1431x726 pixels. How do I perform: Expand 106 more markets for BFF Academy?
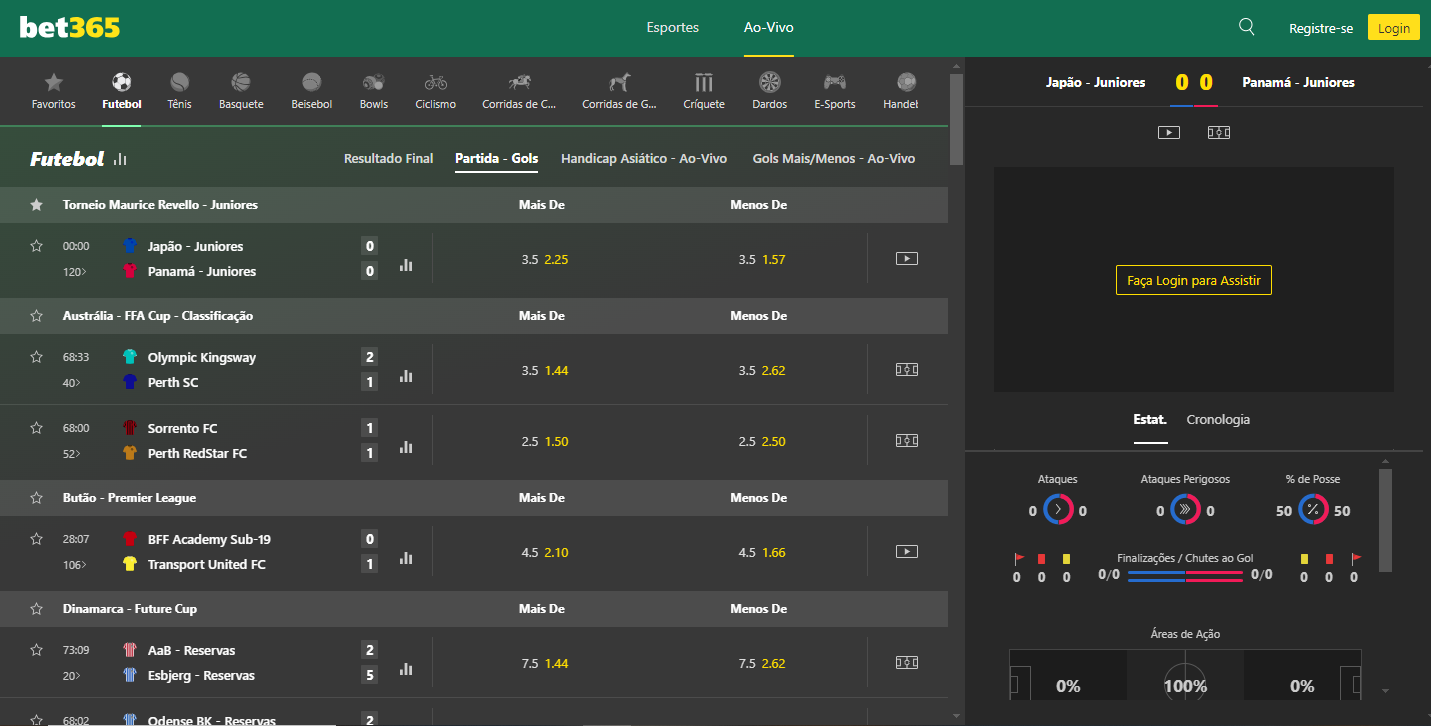[x=74, y=565]
